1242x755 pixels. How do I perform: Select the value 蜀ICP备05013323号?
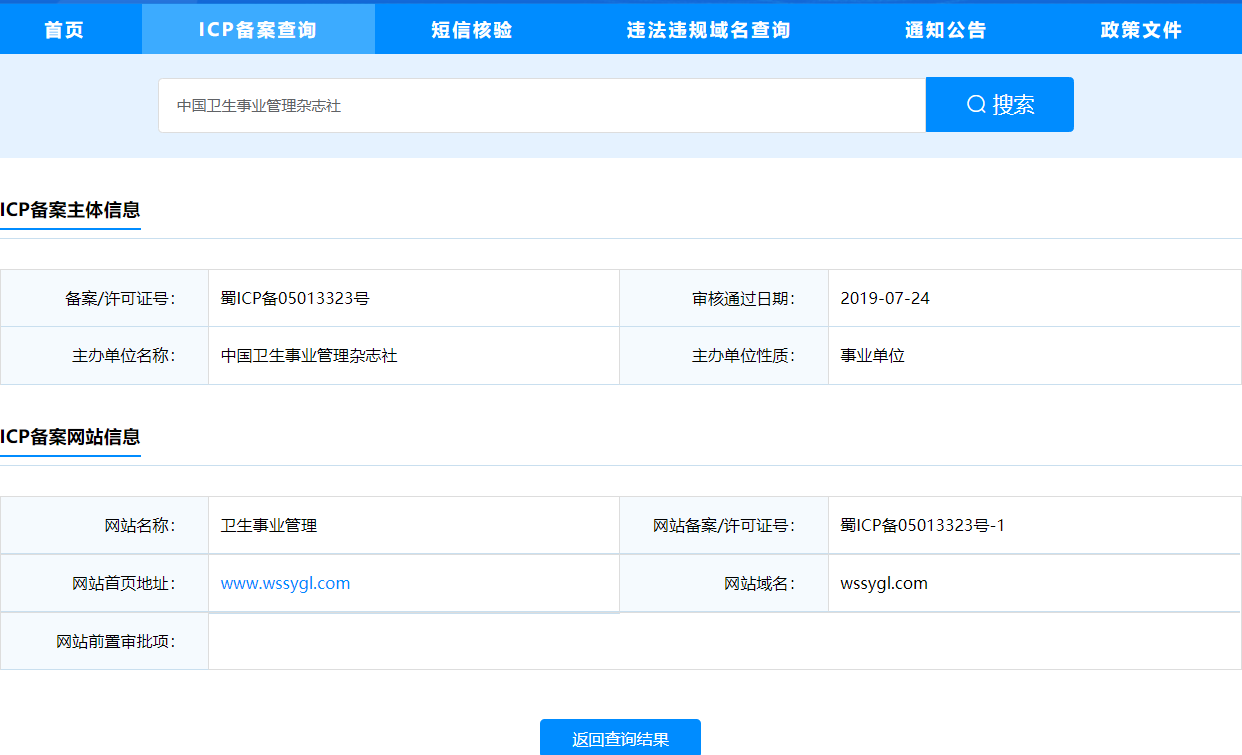tap(295, 298)
